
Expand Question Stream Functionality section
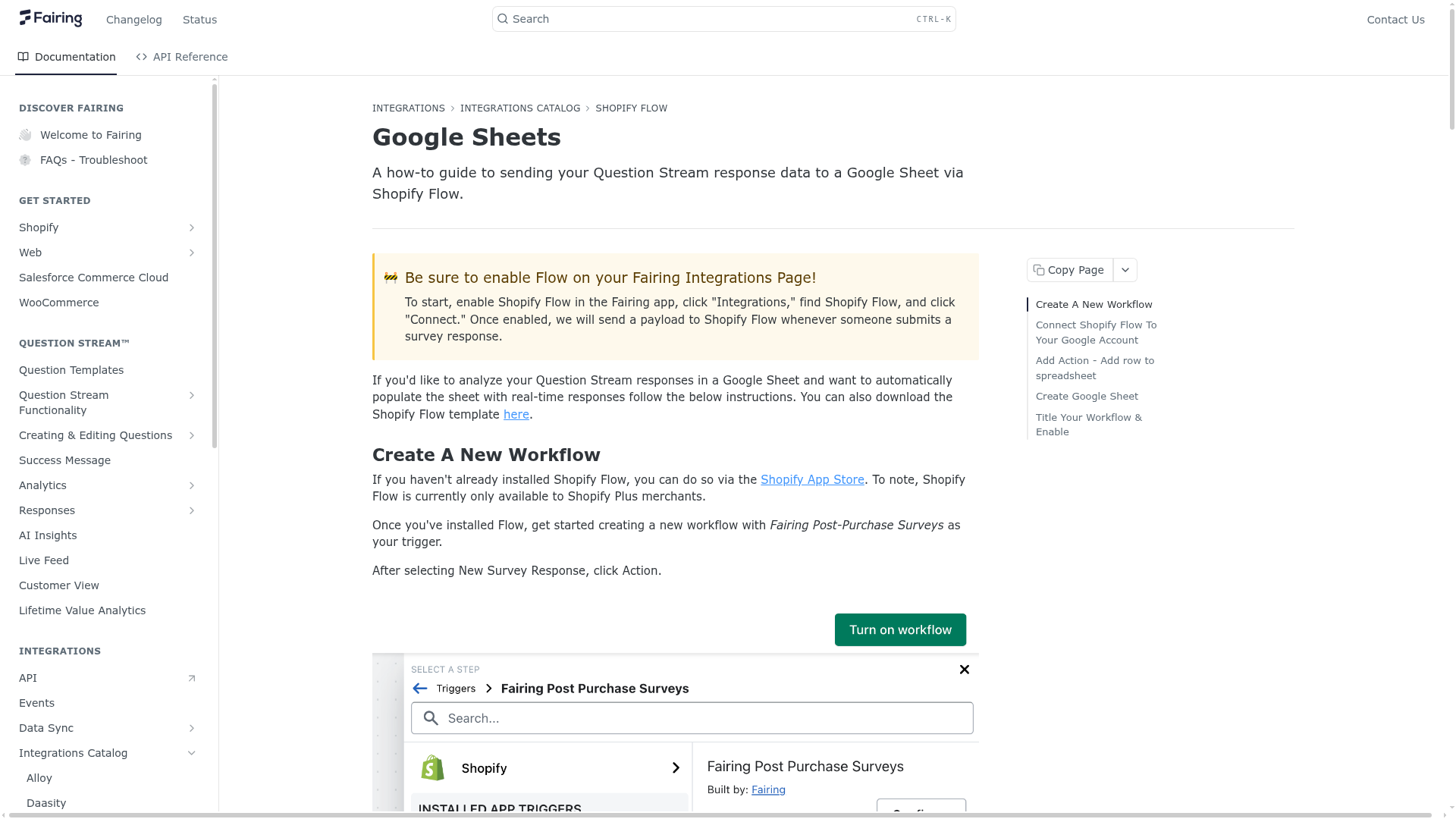[192, 395]
